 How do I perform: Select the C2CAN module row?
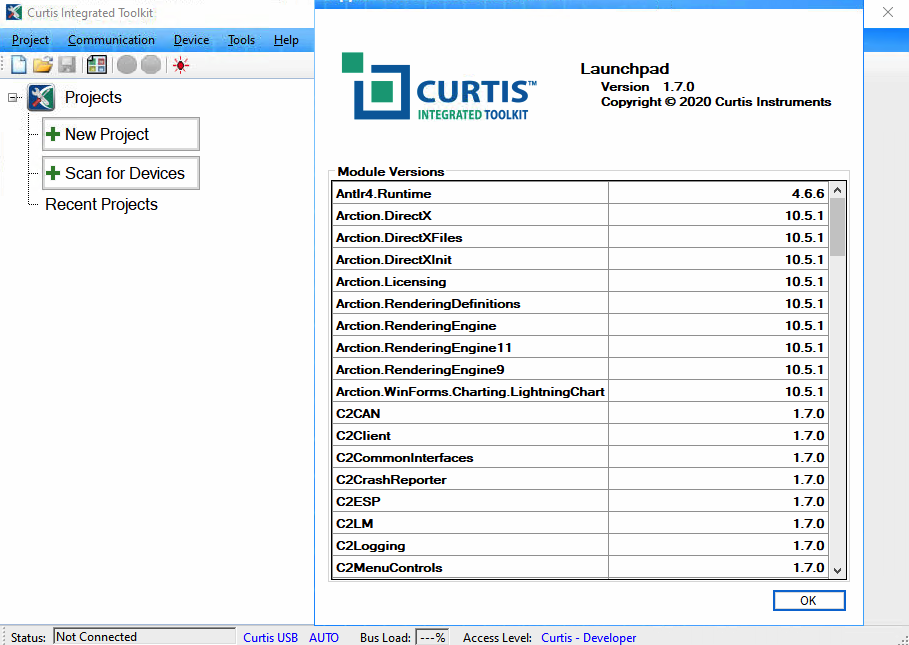(470, 413)
